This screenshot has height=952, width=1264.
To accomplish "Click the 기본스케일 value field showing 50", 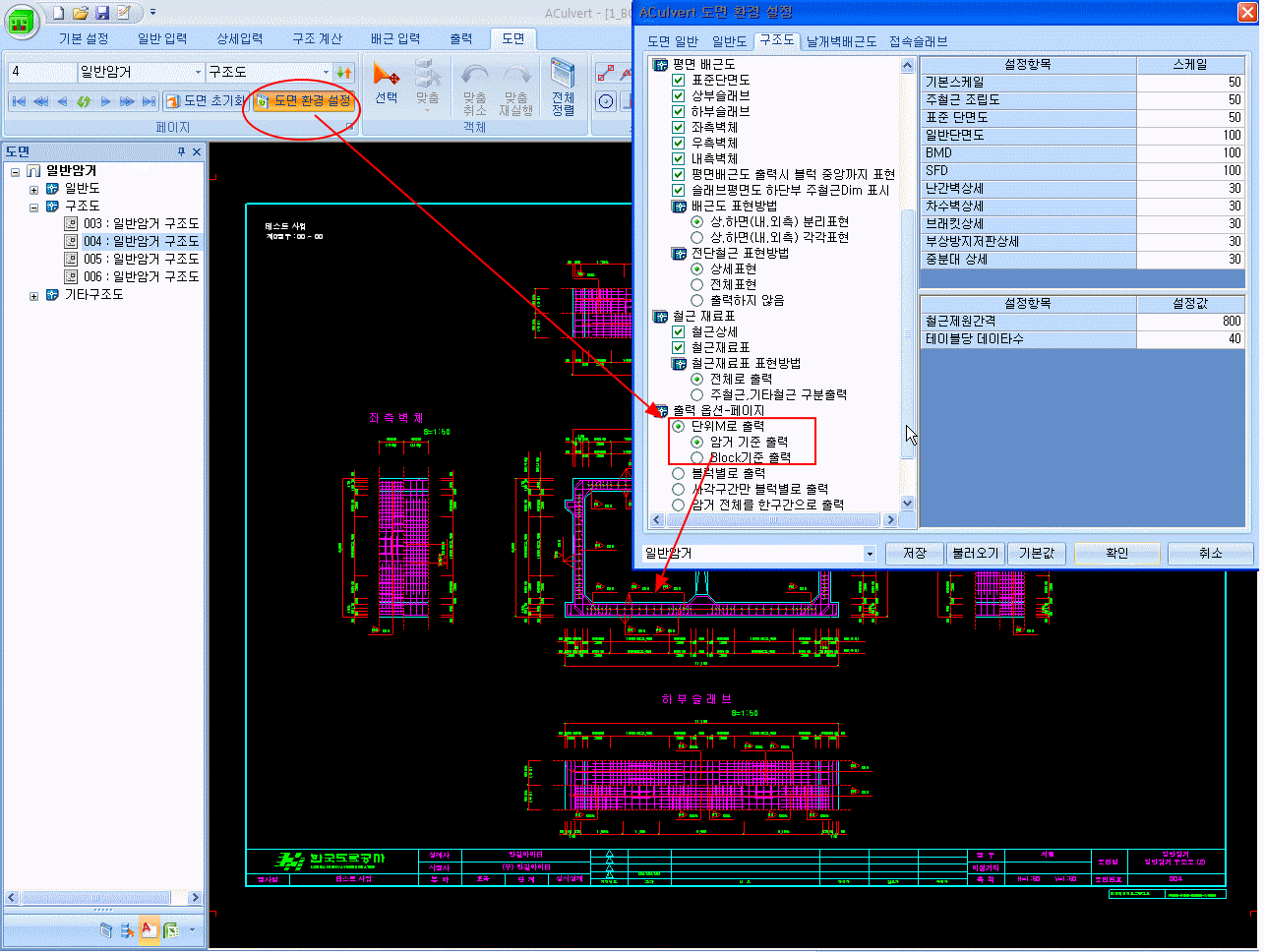I will pyautogui.click(x=1190, y=83).
